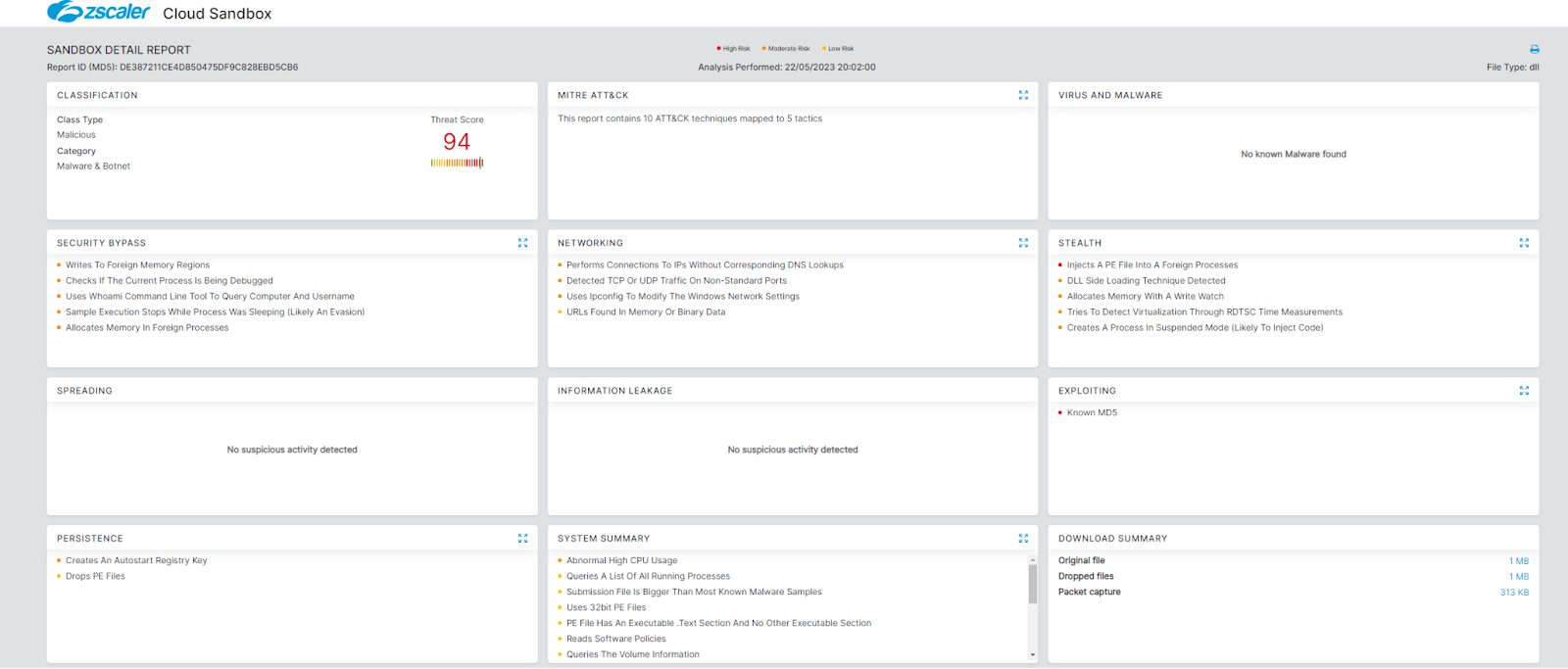This screenshot has width=1568, height=669.
Task: Expand the Stealth panel
Action: (x=1524, y=243)
